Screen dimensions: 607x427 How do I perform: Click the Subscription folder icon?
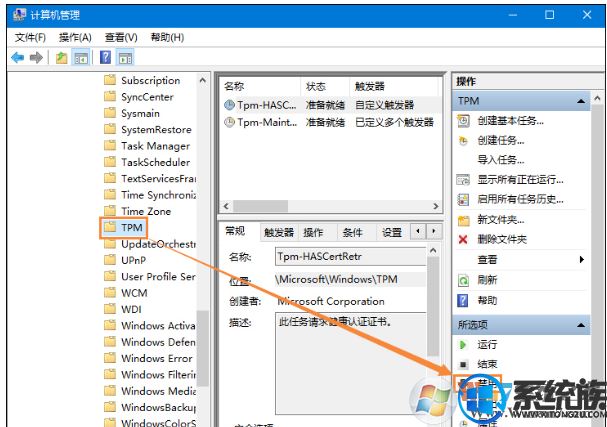point(110,80)
